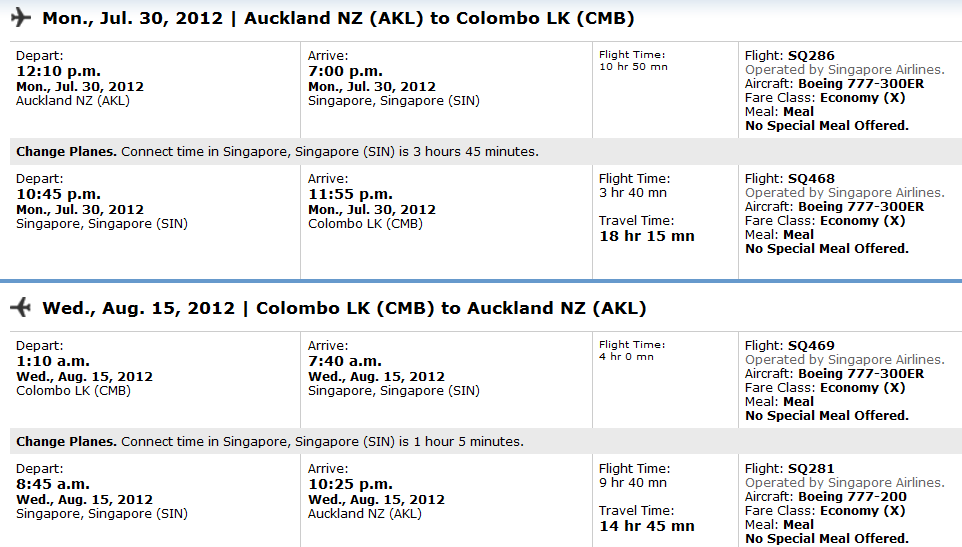Click flight number SQ468
Viewport: 962px width, 547px height.
coord(811,179)
